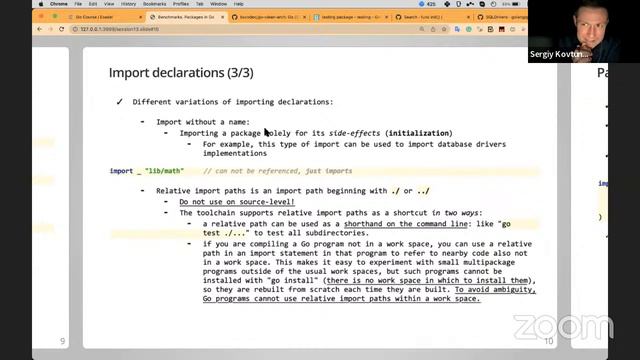This screenshot has height=360, width=640.
Task: Close the GitHub Search tab
Action: (x=468, y=17)
